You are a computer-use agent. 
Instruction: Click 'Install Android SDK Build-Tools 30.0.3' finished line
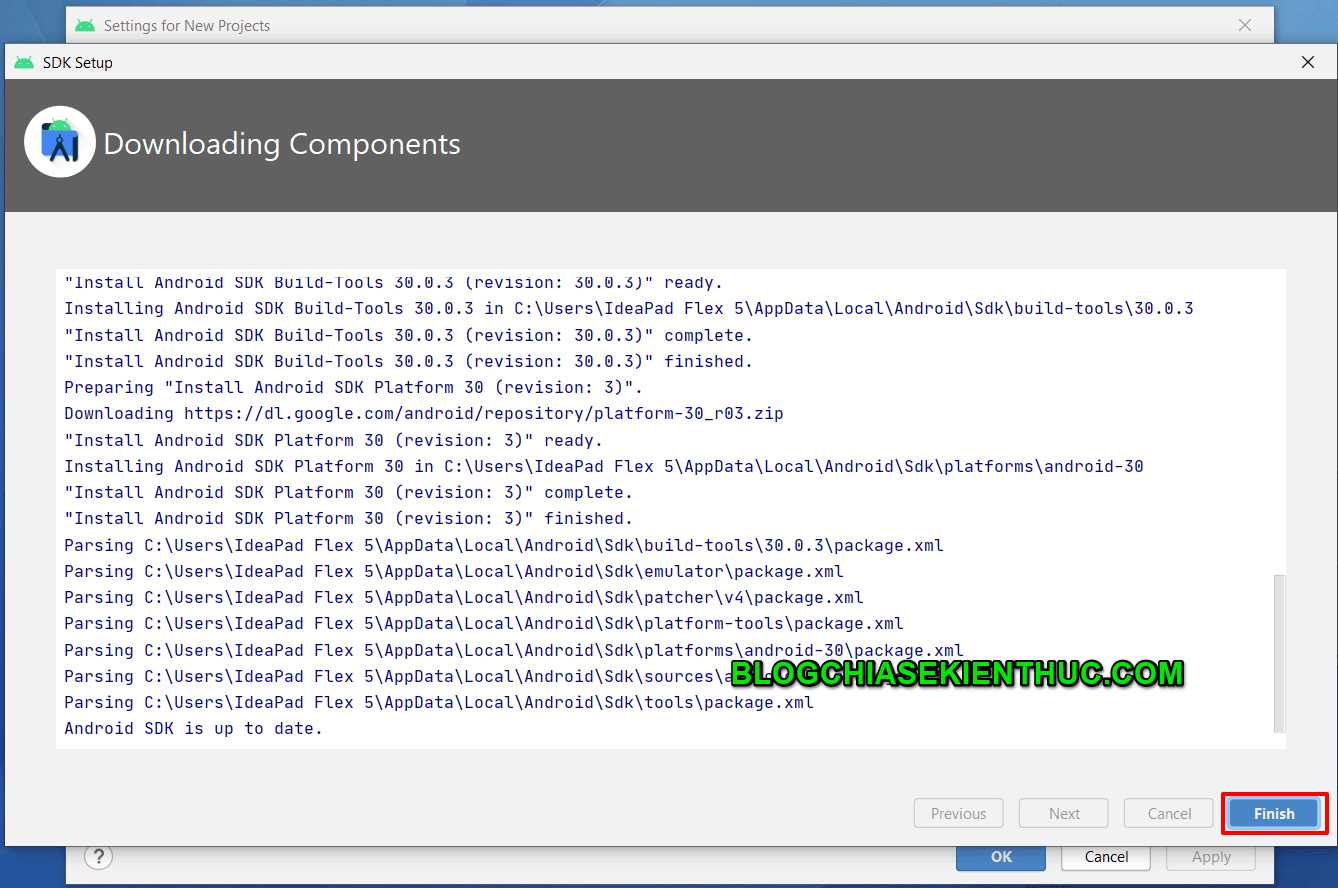click(409, 361)
